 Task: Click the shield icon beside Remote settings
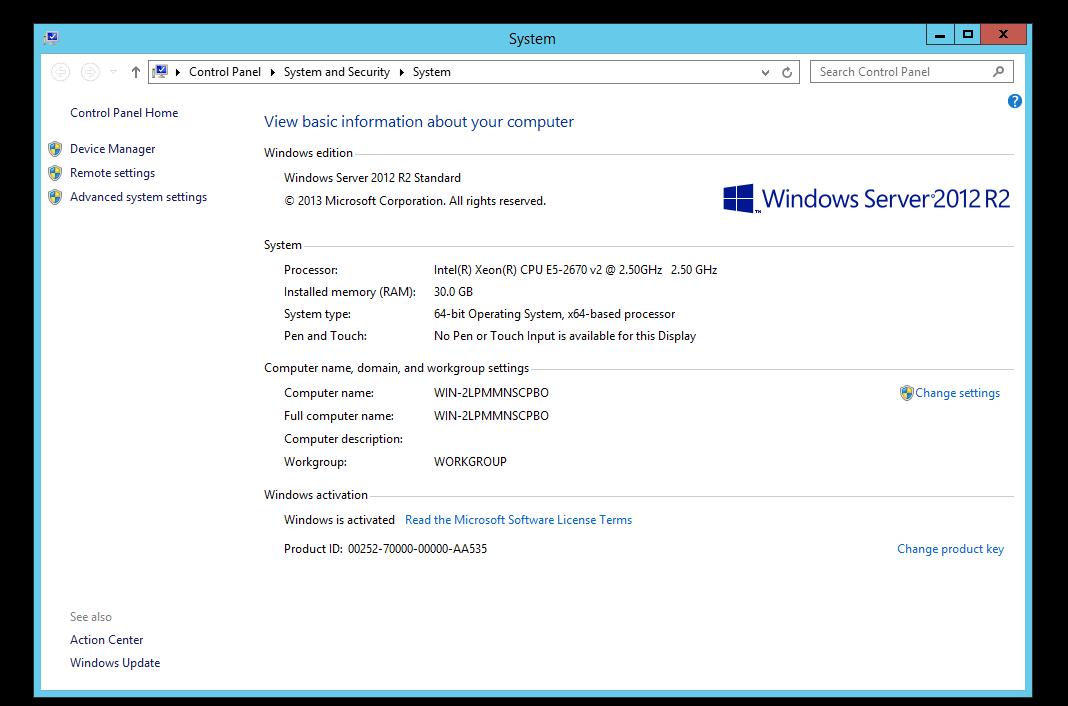point(55,173)
